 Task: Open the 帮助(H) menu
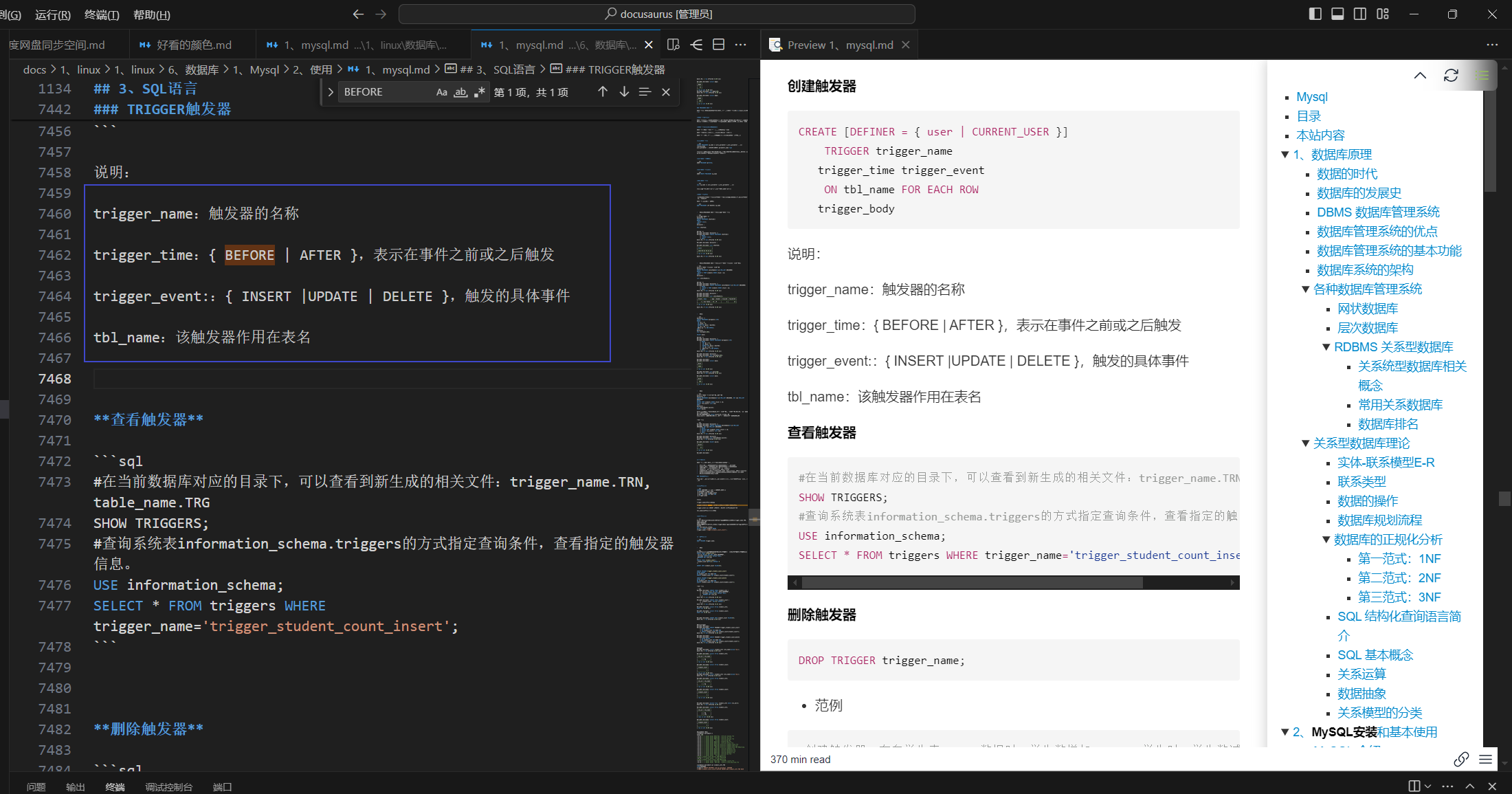151,14
